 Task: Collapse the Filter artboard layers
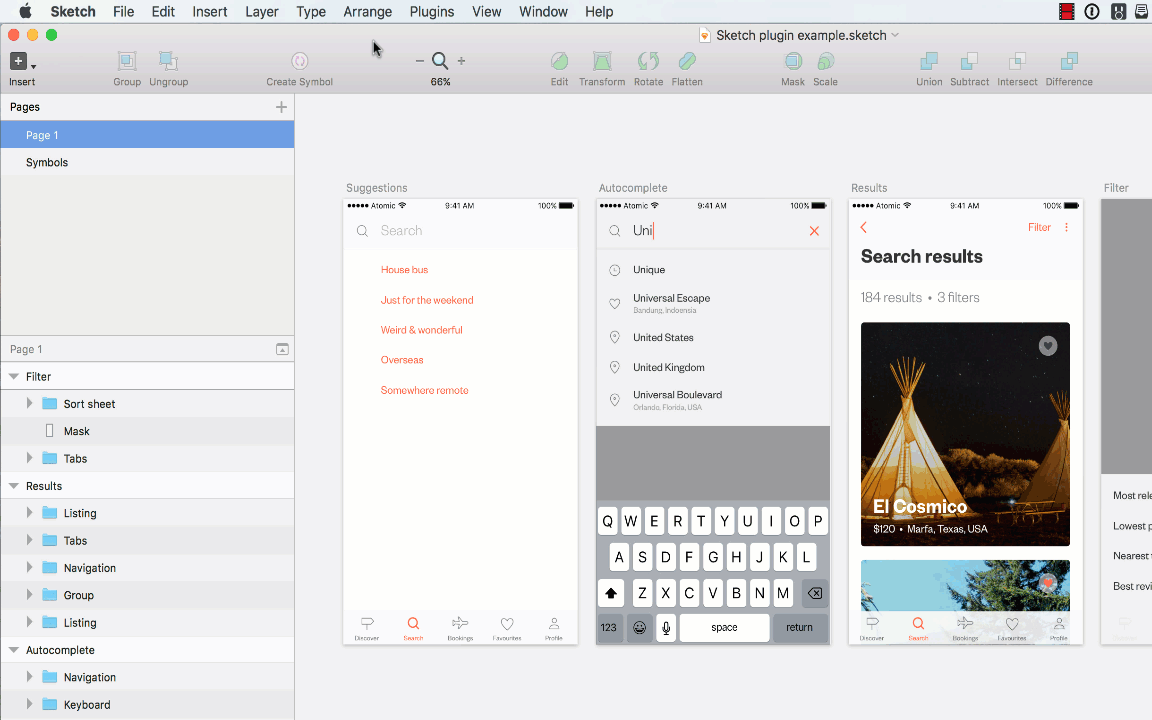13,376
